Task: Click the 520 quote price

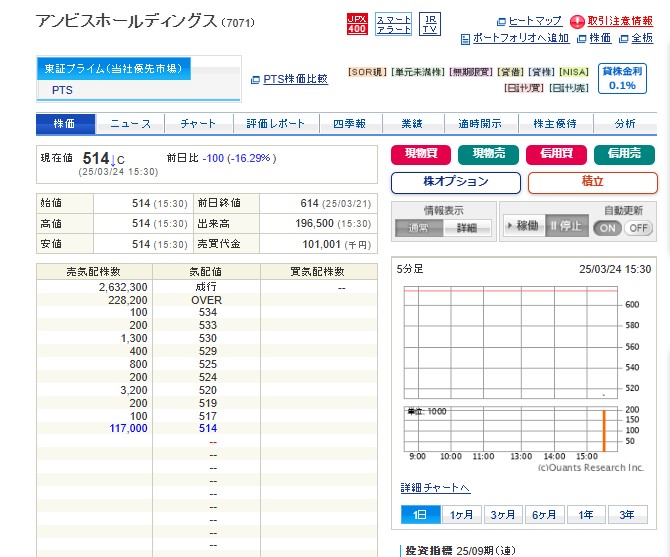Action: [208, 390]
